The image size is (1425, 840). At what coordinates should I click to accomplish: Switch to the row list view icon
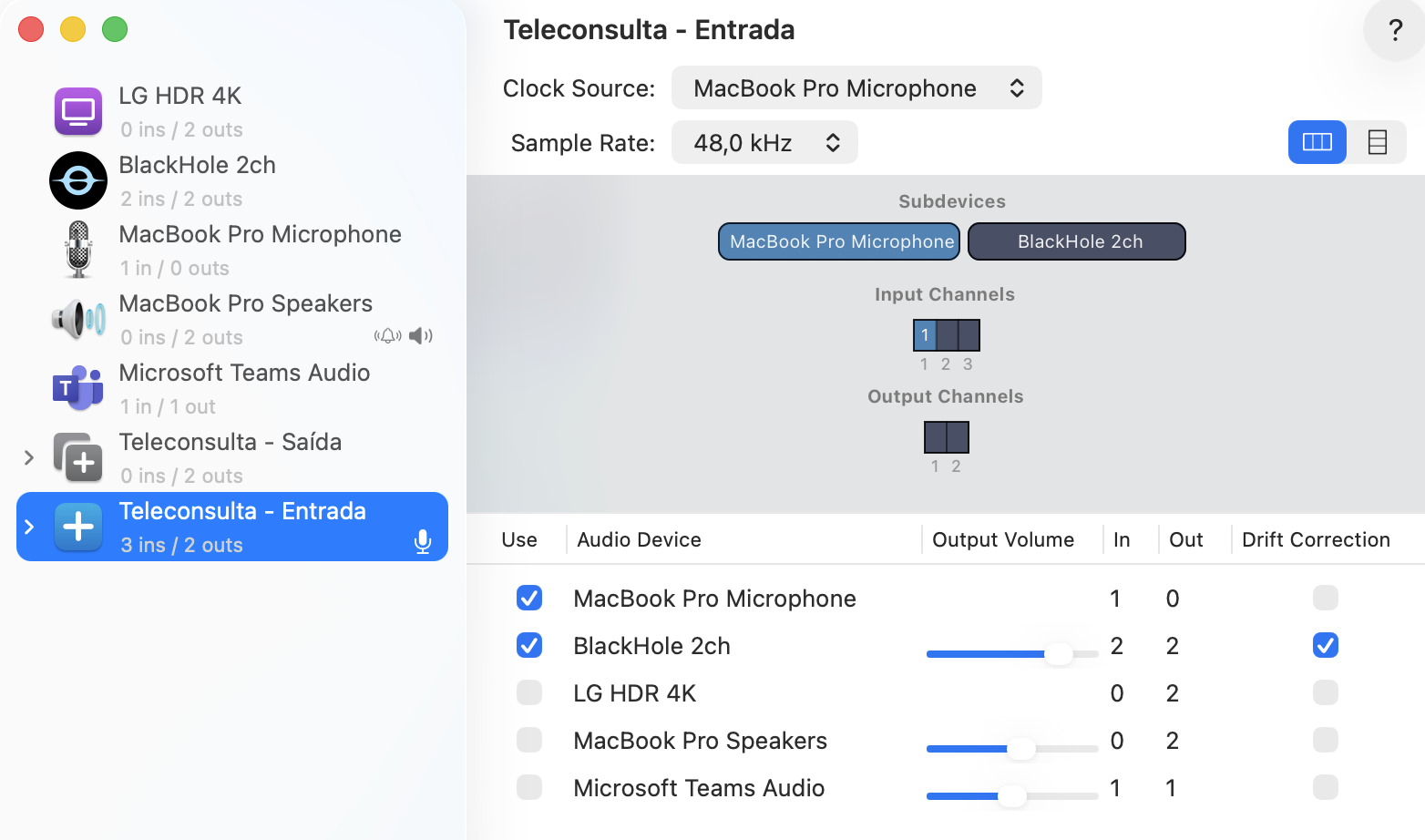pos(1377,142)
